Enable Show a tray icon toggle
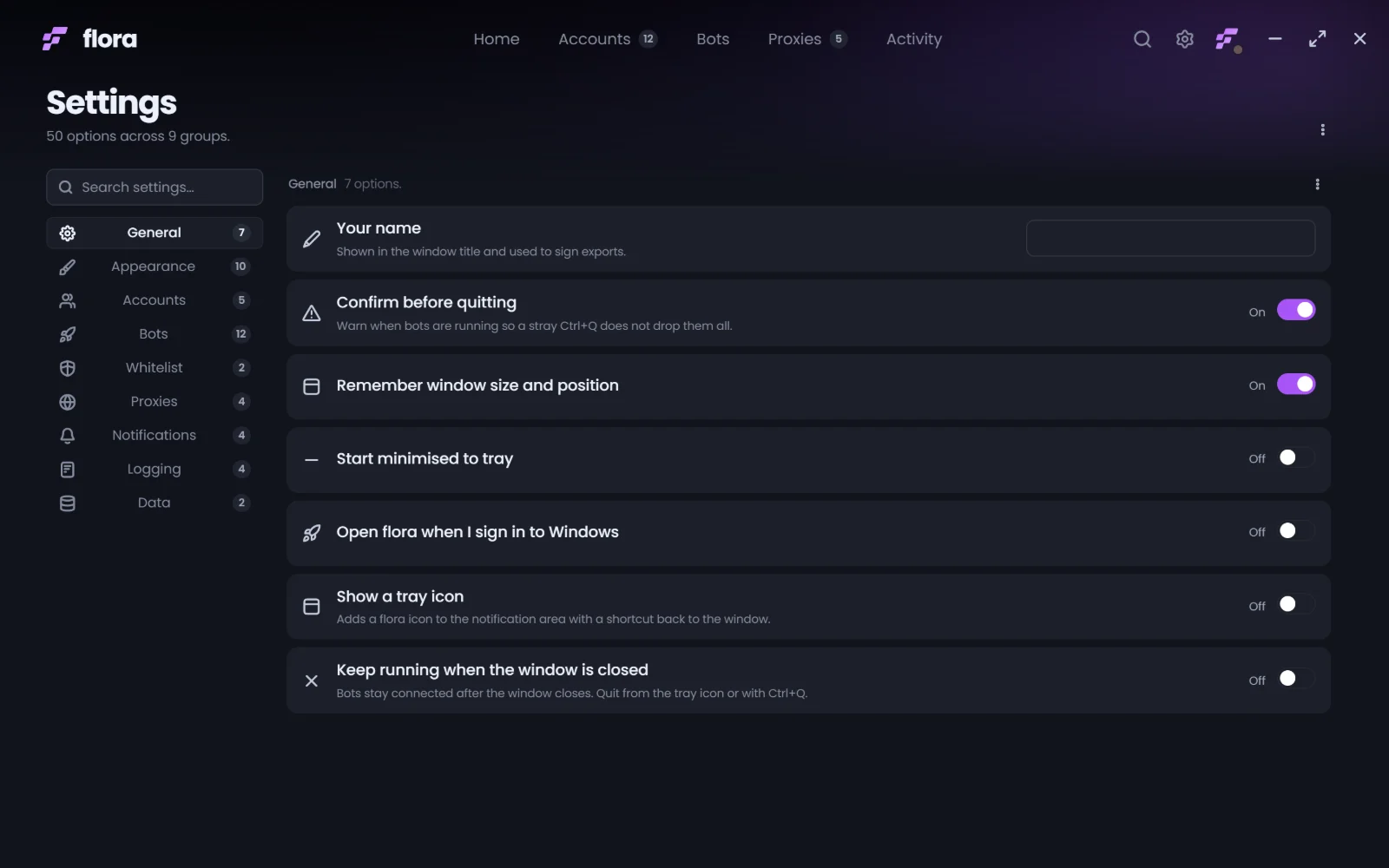The height and width of the screenshot is (868, 1389). 1296,604
